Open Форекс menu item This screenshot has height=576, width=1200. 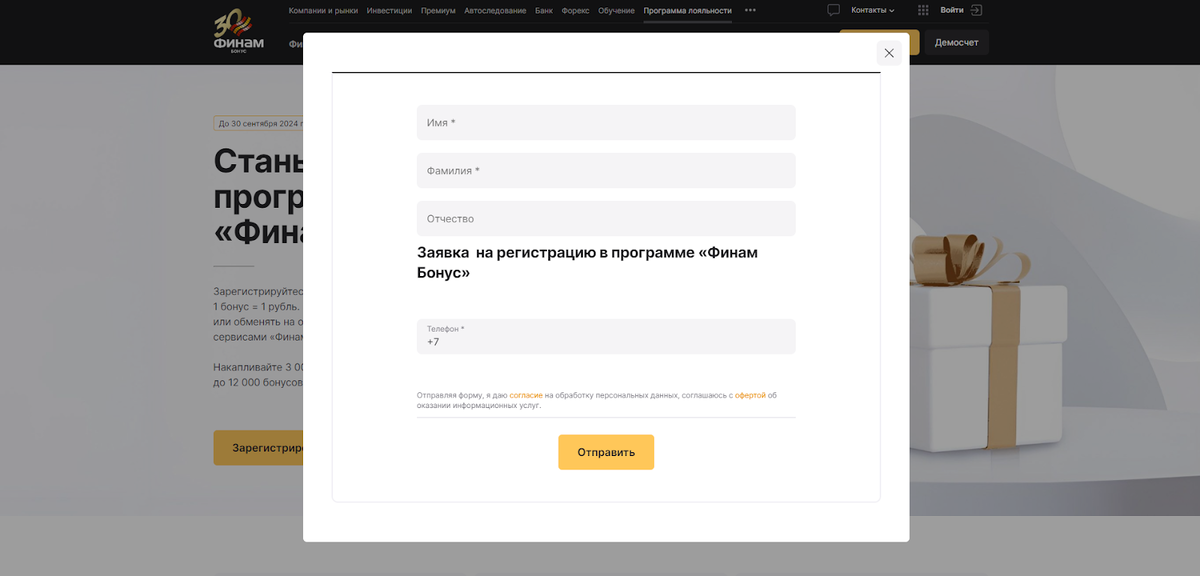(576, 10)
